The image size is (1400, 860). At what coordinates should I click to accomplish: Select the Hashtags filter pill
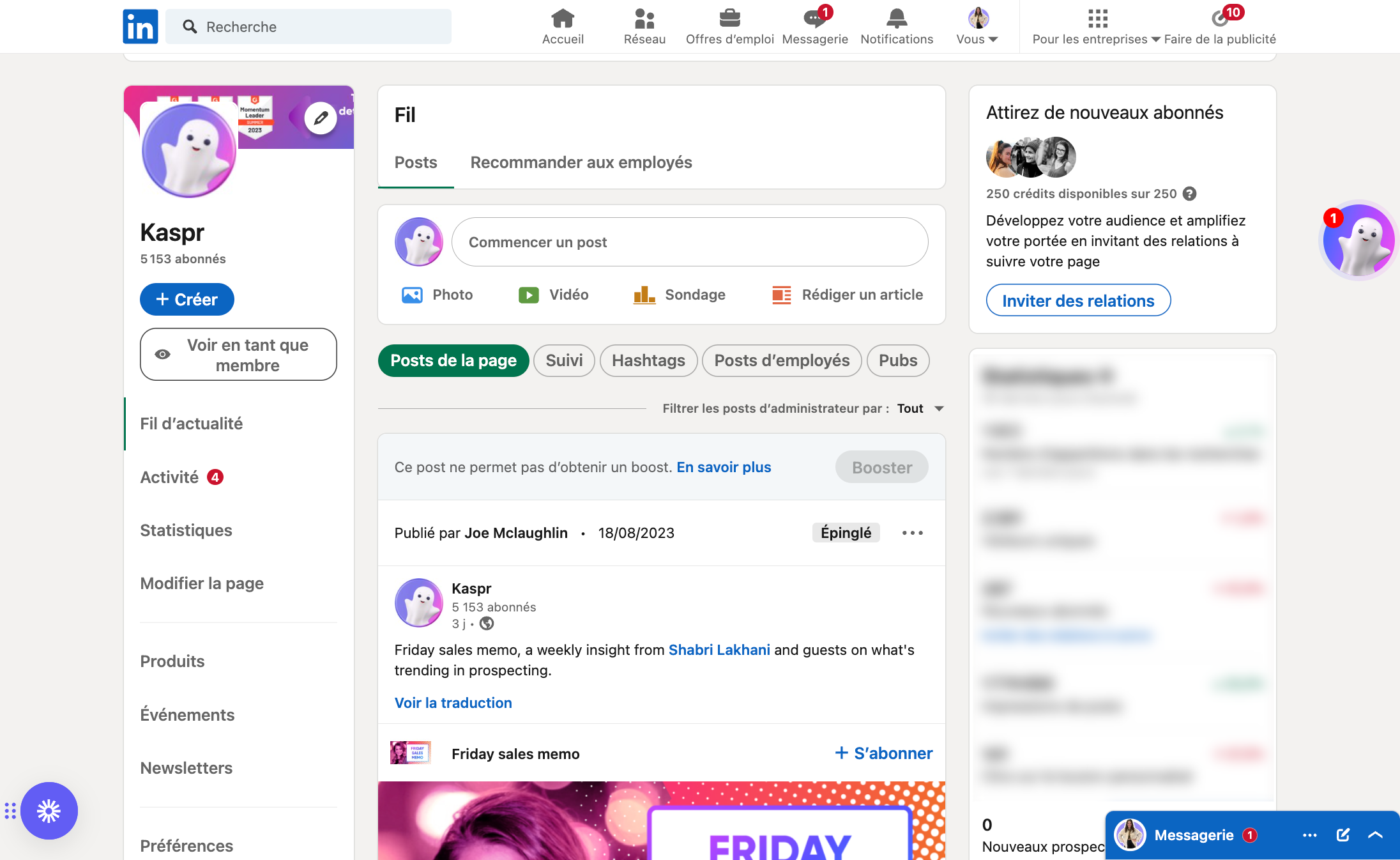648,360
